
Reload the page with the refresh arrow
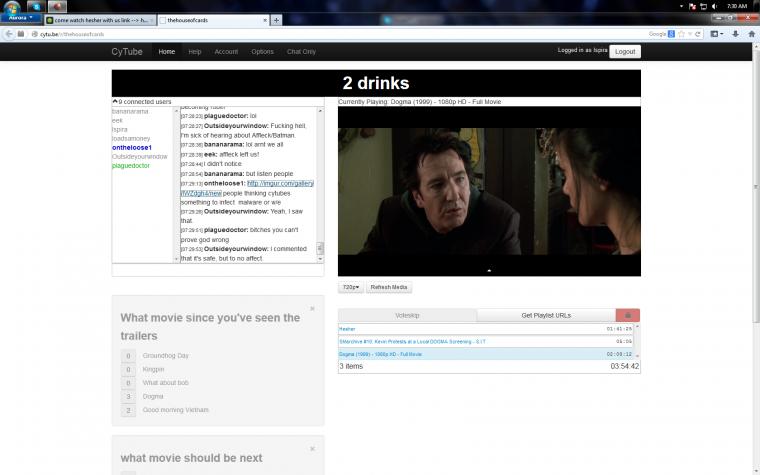point(697,34)
